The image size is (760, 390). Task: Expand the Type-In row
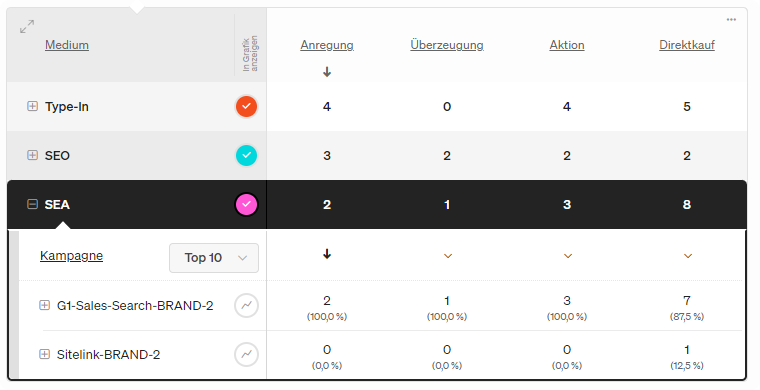click(32, 106)
